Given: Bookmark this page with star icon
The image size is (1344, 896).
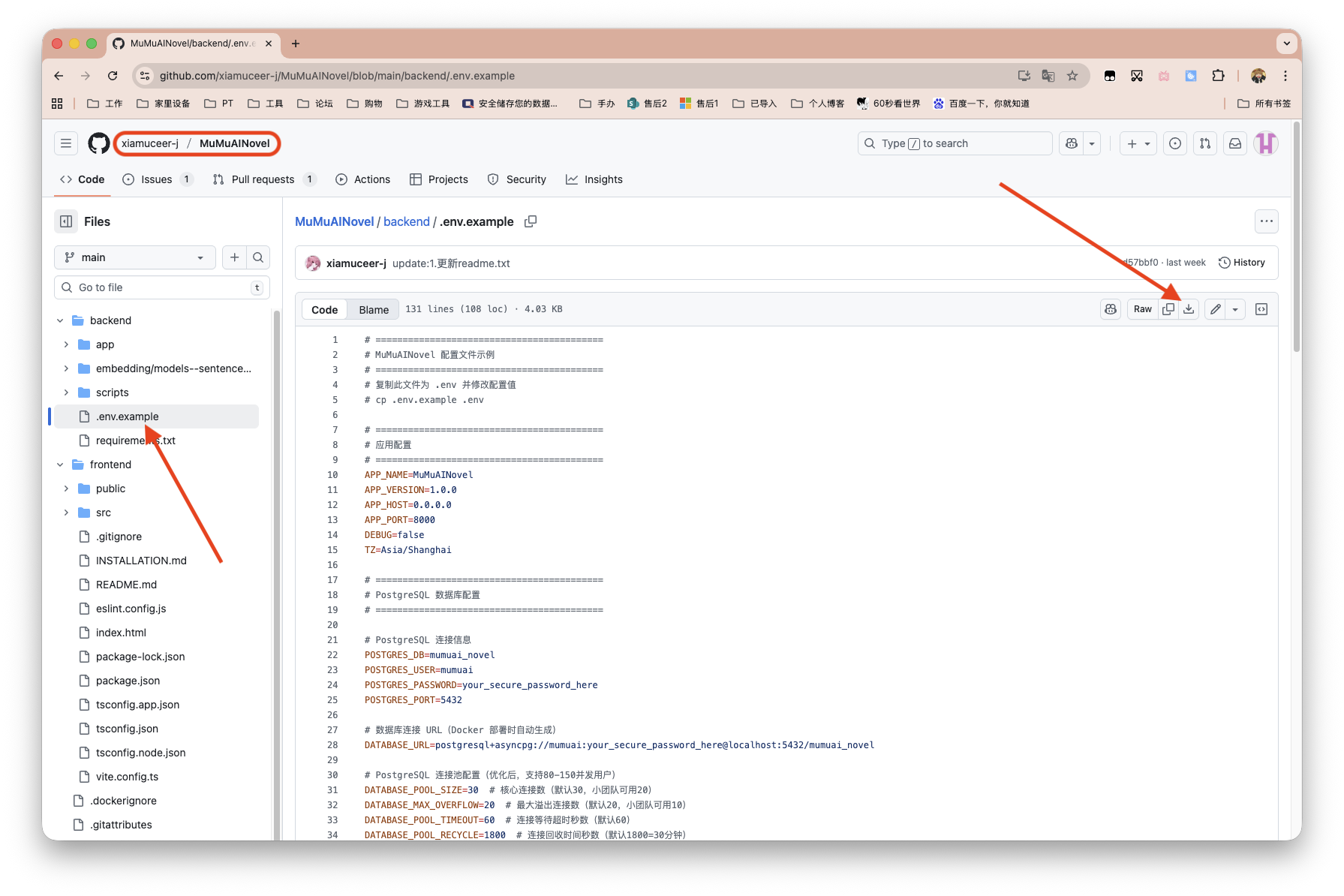Looking at the screenshot, I should (1072, 76).
